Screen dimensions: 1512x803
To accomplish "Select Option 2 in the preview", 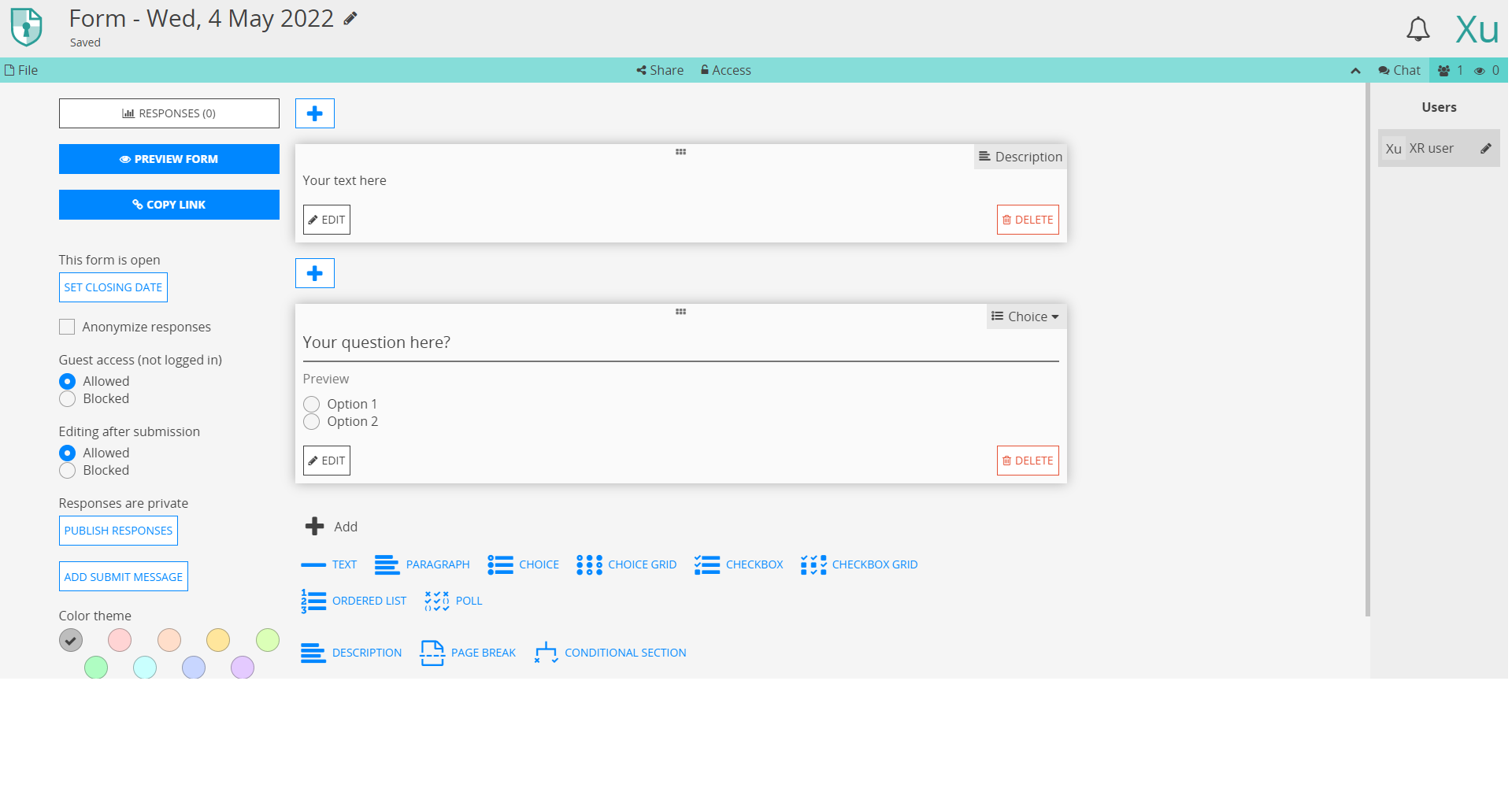I will pos(312,421).
